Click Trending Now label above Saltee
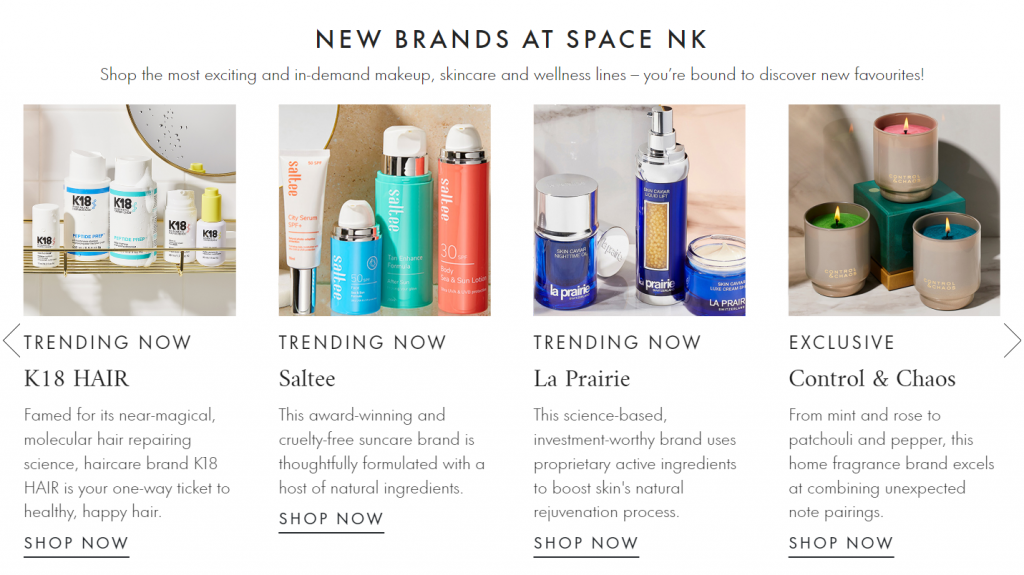This screenshot has height=575, width=1024. [x=362, y=342]
